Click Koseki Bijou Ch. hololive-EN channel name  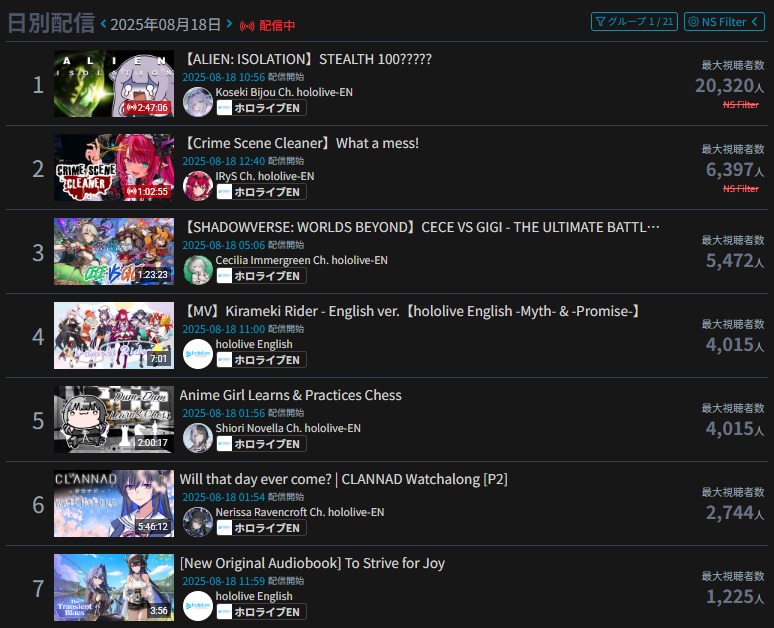click(x=284, y=92)
